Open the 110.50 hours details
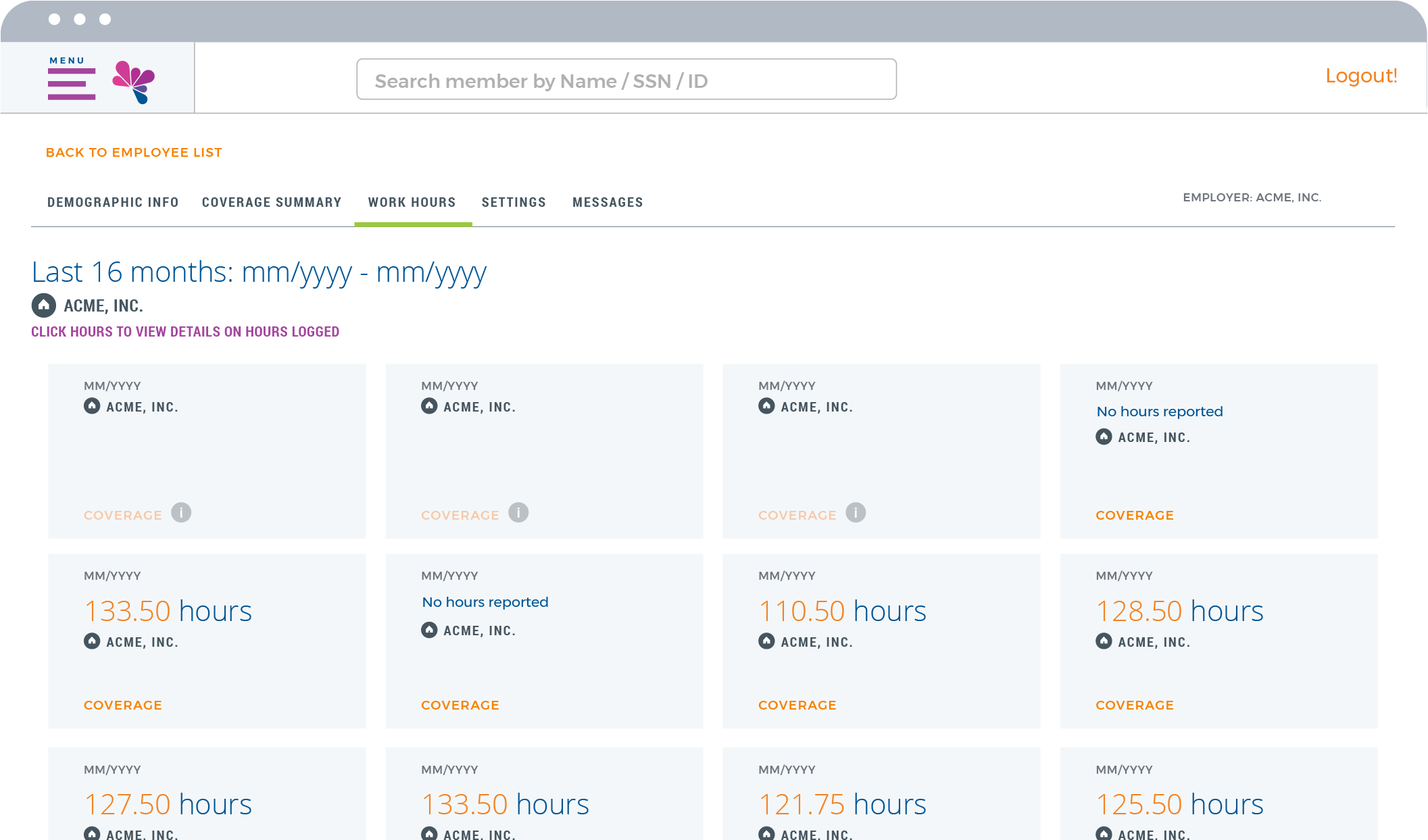1428x840 pixels. click(x=841, y=612)
